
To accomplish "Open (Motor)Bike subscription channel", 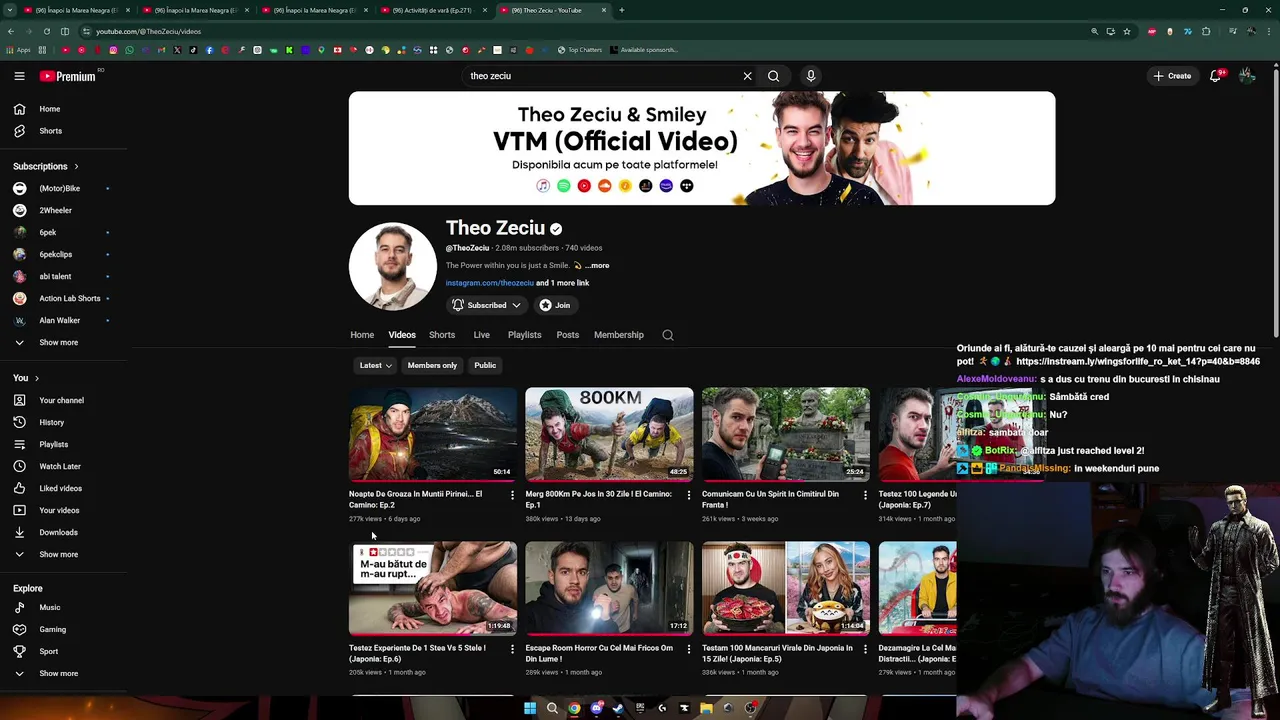I will click(60, 188).
